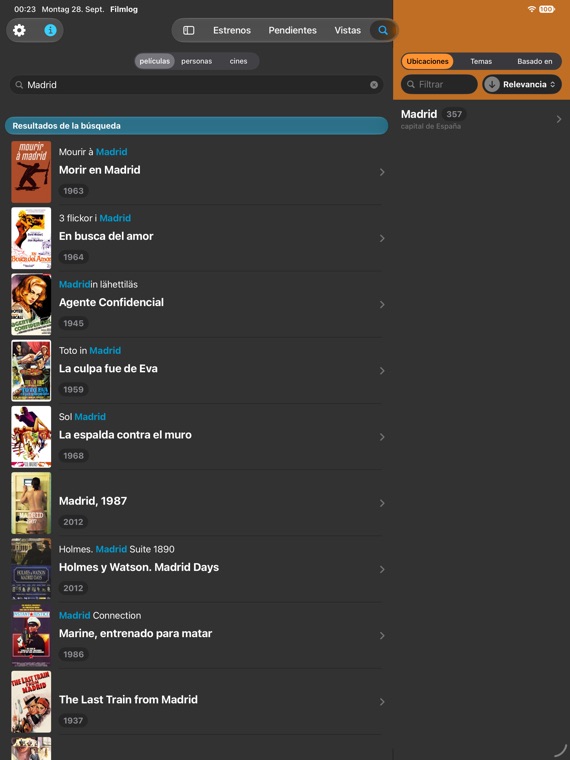Open the Morir en Madrid title
Image resolution: width=570 pixels, height=760 pixels.
tap(99, 170)
